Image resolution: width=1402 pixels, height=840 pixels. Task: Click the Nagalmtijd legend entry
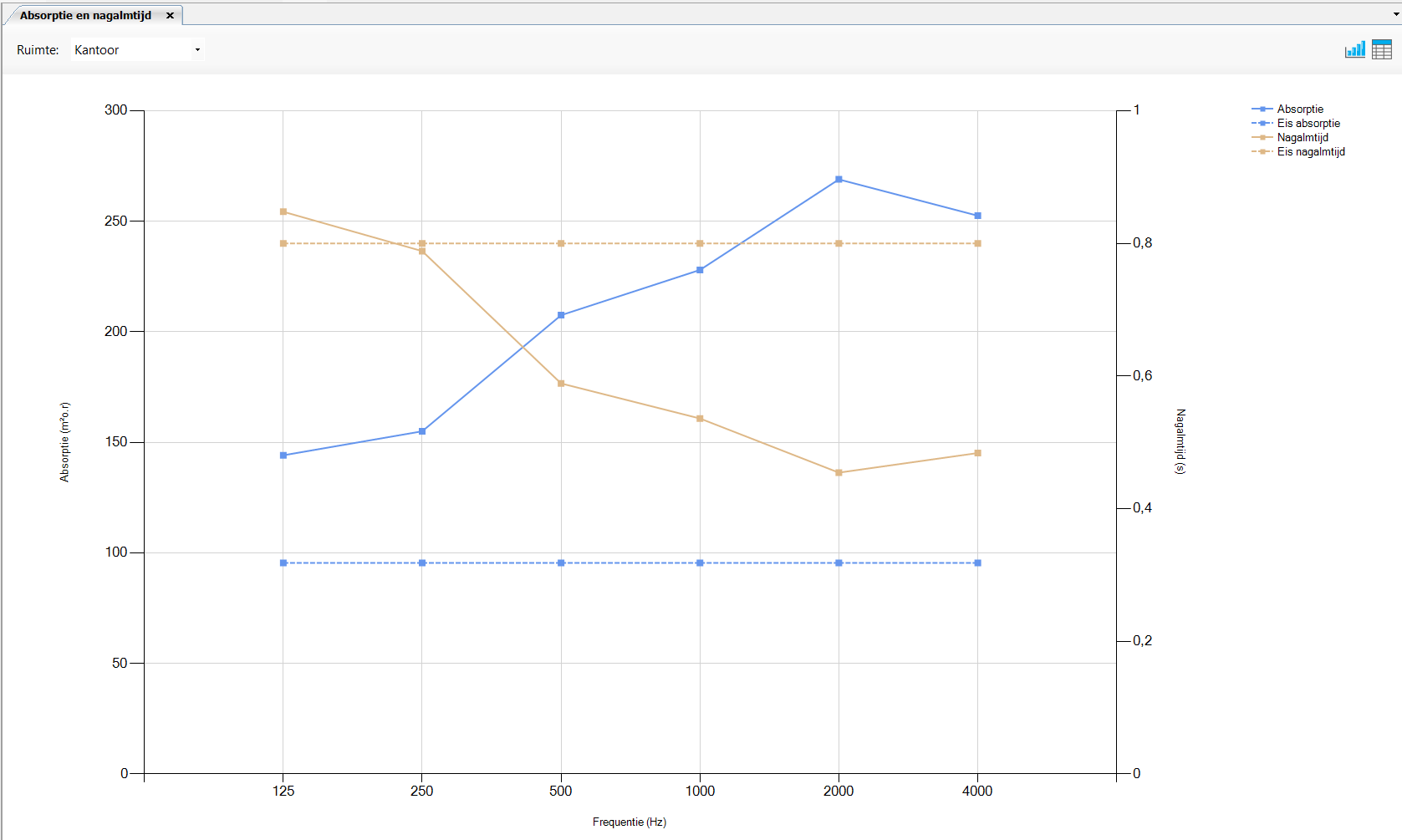(x=1302, y=138)
